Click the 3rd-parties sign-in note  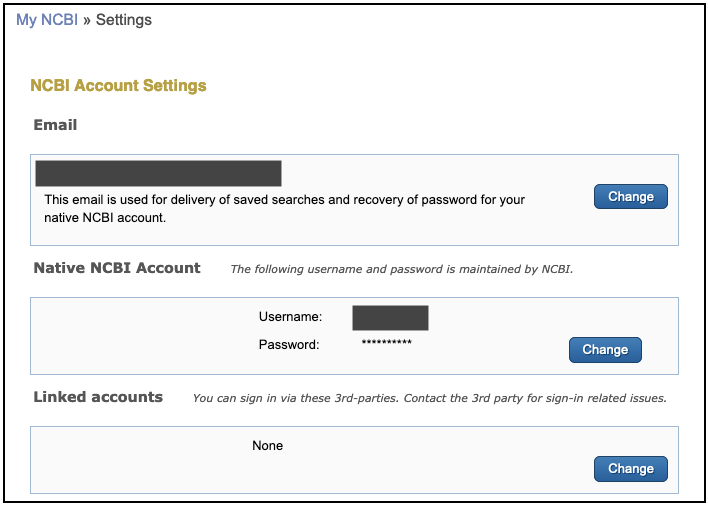(429, 398)
